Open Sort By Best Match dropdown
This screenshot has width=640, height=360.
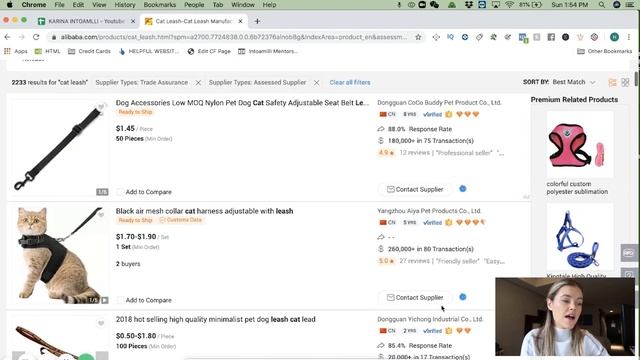pos(573,82)
